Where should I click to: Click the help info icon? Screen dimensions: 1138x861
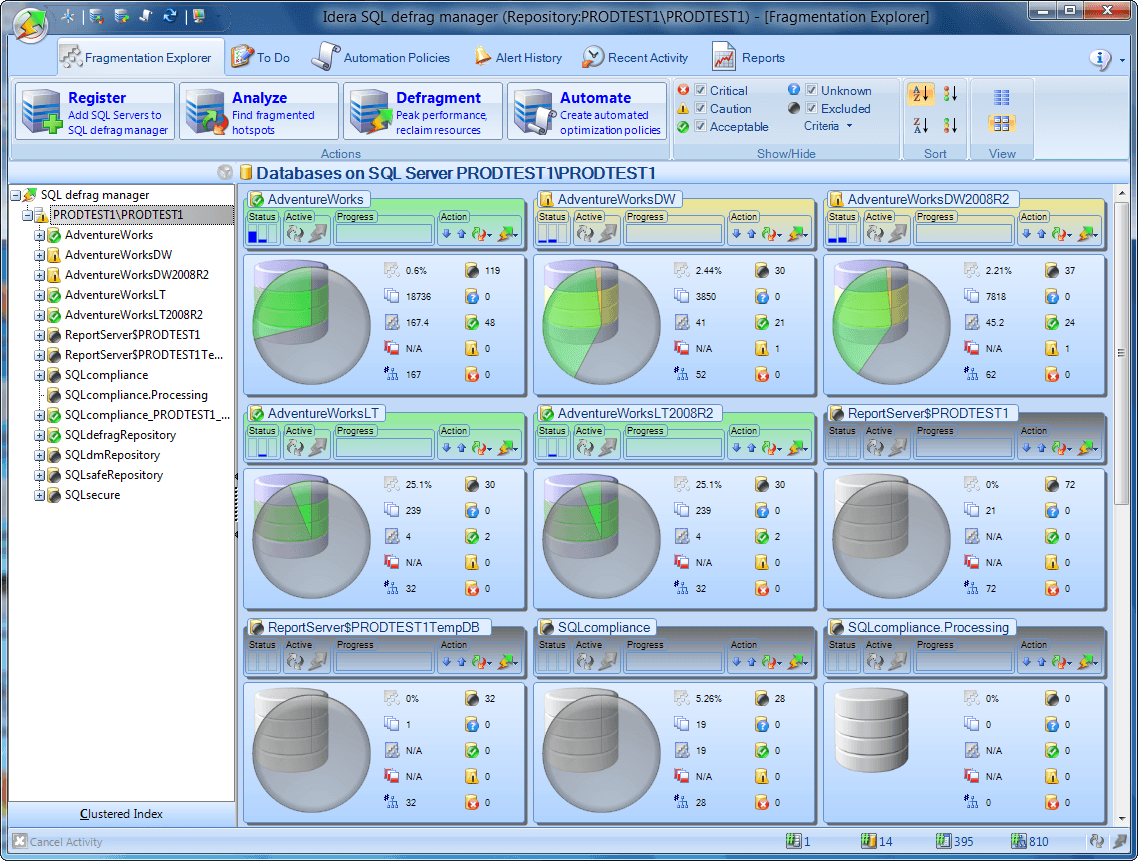pyautogui.click(x=1100, y=59)
